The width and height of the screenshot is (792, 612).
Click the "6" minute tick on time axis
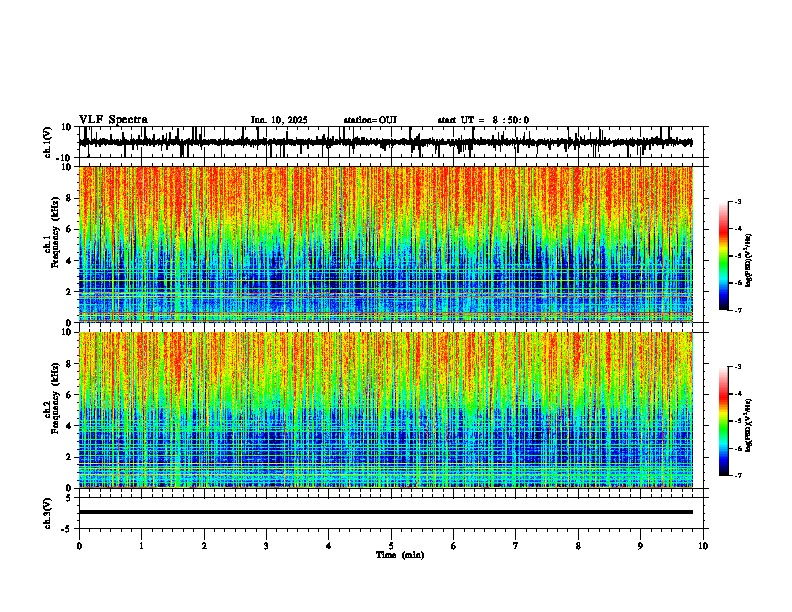(454, 546)
